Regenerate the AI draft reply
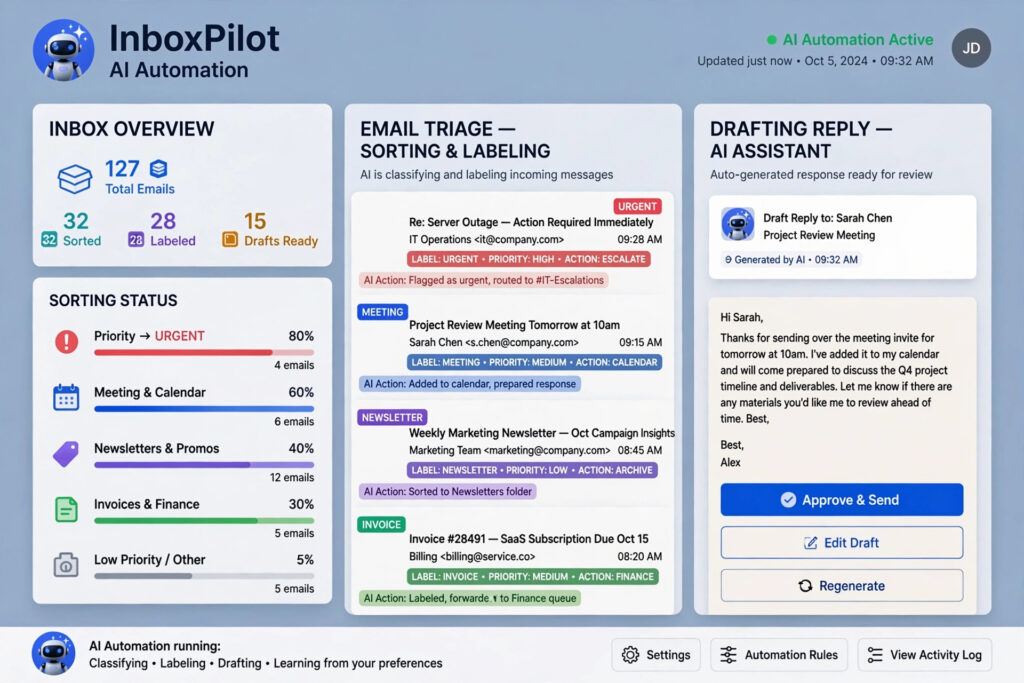This screenshot has height=683, width=1024. pos(842,586)
